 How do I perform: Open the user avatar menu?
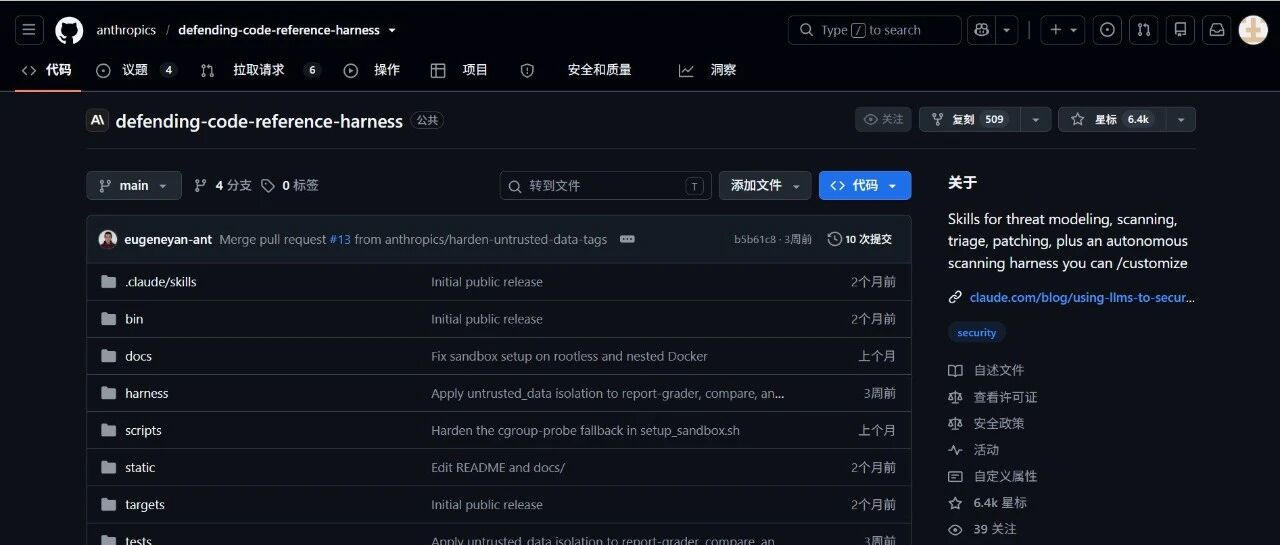pos(1253,30)
